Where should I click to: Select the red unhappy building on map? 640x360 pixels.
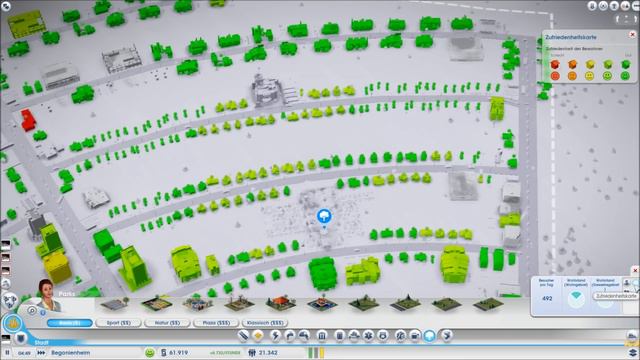pyautogui.click(x=28, y=120)
